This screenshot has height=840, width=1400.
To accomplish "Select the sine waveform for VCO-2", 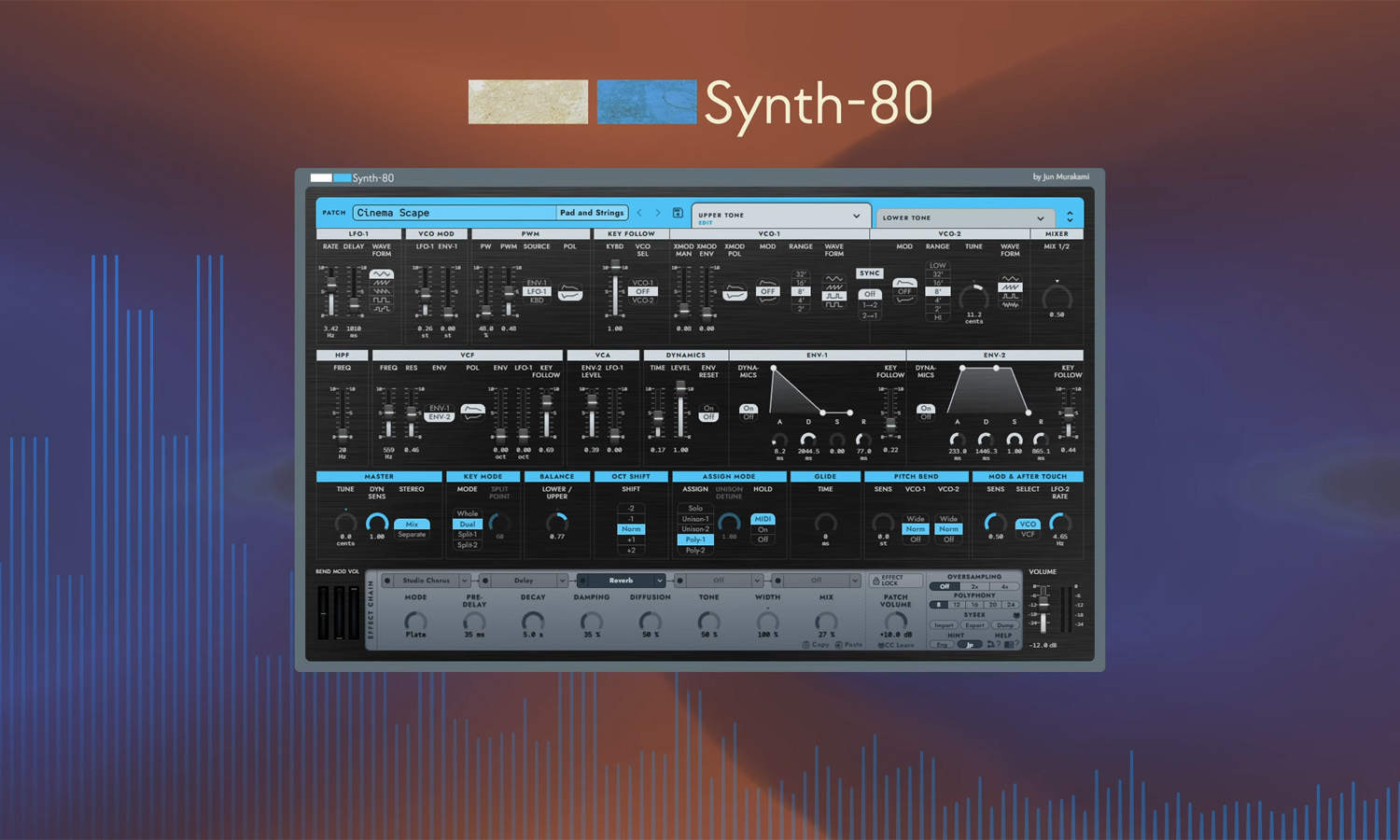I will tap(1010, 279).
